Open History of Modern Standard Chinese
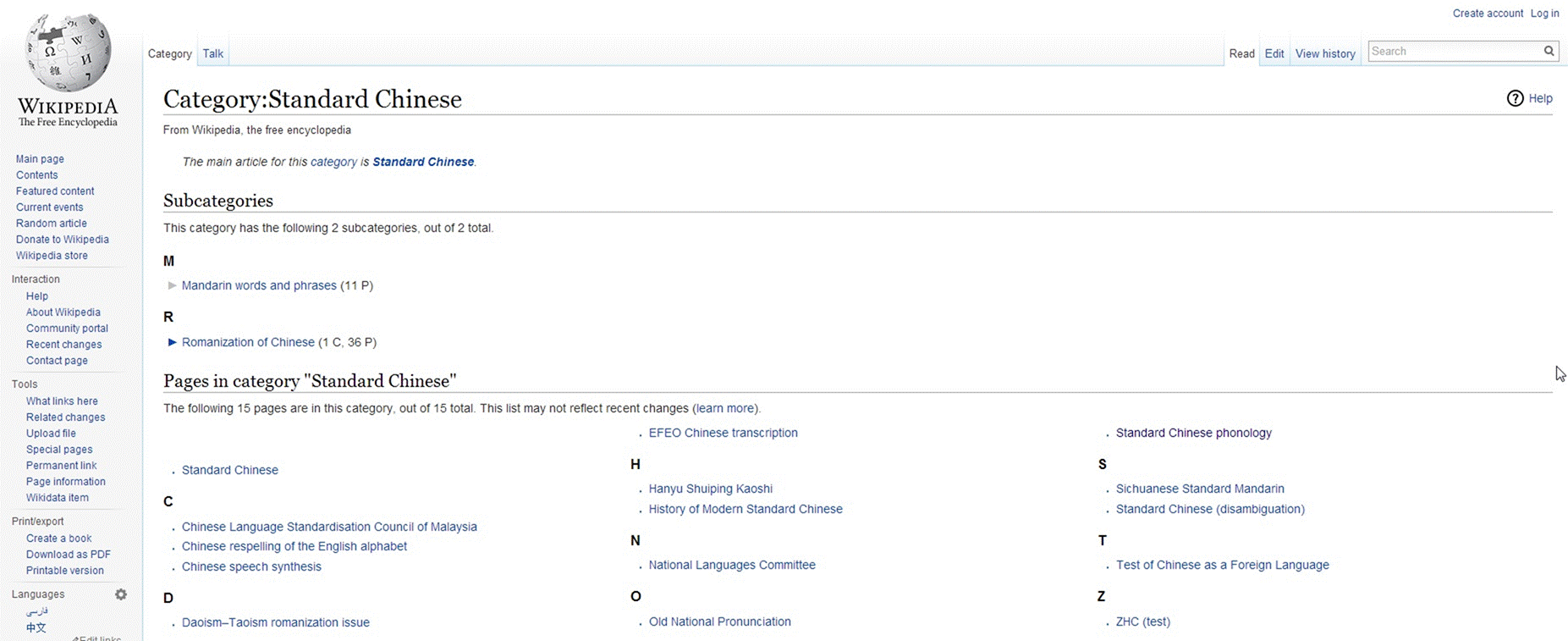Screen dimensions: 1568x641 pos(745,509)
